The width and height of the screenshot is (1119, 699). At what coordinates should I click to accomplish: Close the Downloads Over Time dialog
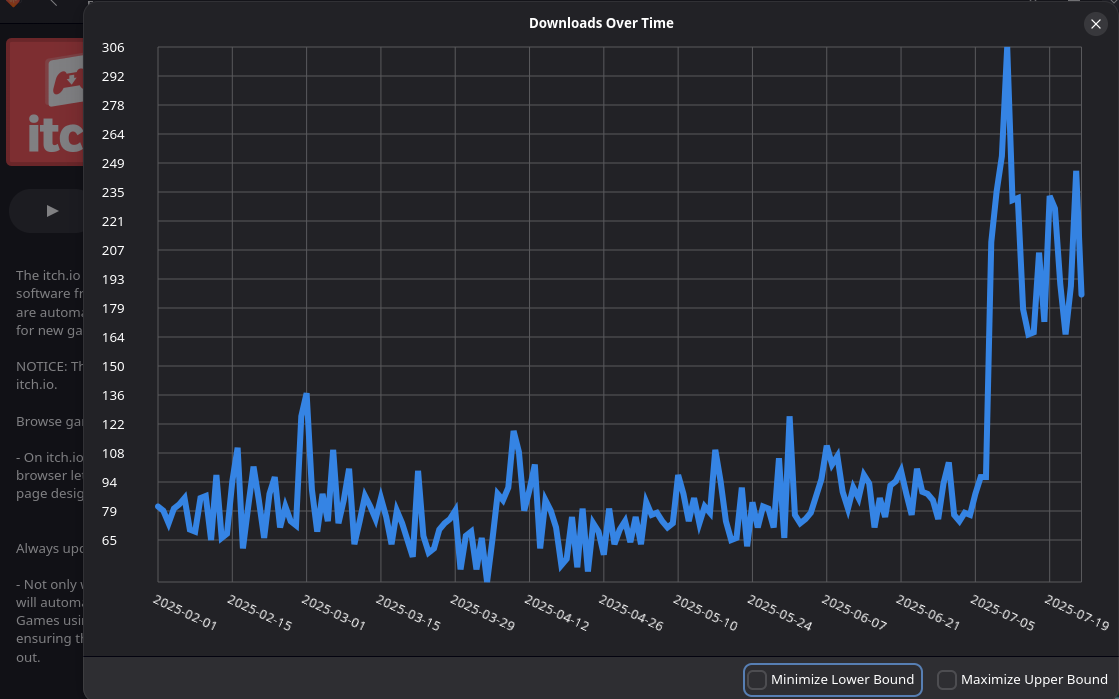[x=1095, y=24]
